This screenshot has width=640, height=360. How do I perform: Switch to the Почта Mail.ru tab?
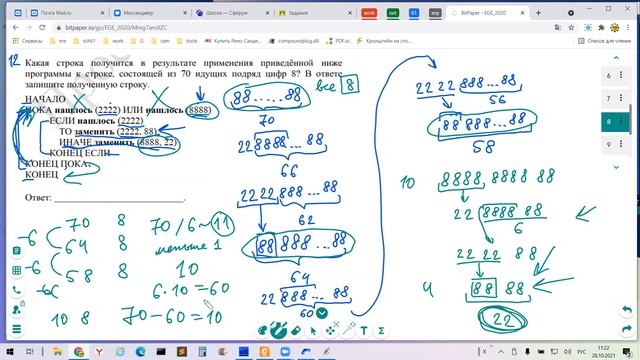[67, 13]
